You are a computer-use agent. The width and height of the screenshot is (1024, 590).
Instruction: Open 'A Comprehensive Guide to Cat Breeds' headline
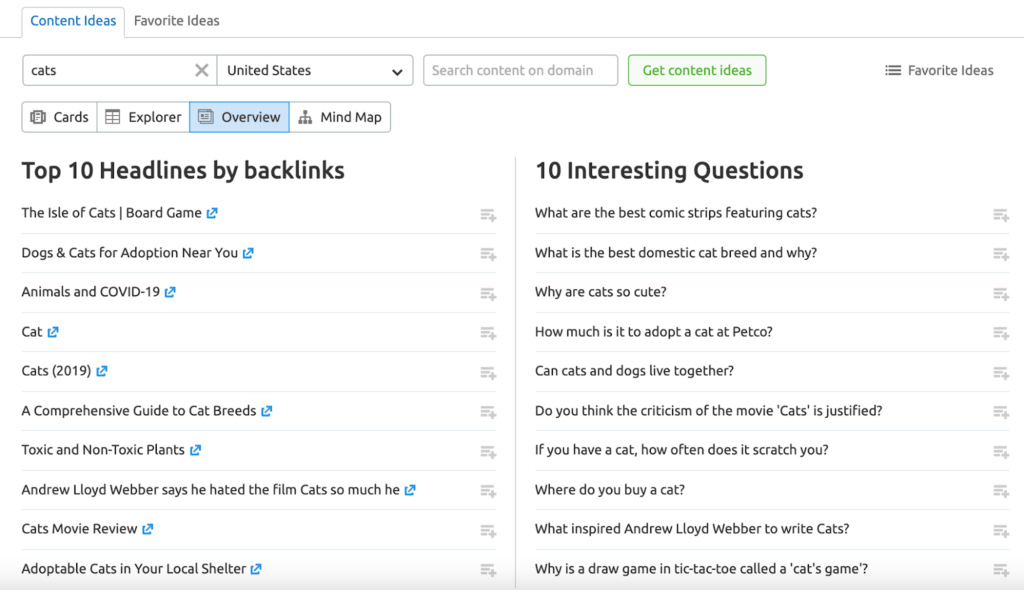(139, 411)
